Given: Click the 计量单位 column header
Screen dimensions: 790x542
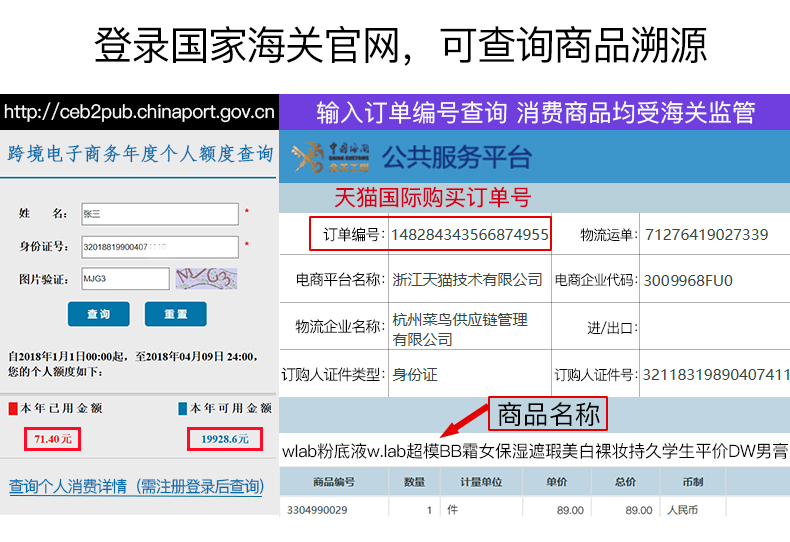Looking at the screenshot, I should coord(481,482).
